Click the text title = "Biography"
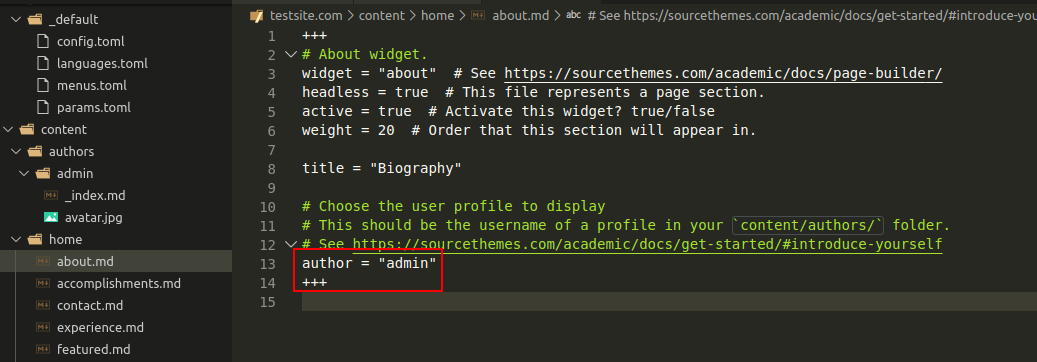The width and height of the screenshot is (1037, 362). pos(382,169)
